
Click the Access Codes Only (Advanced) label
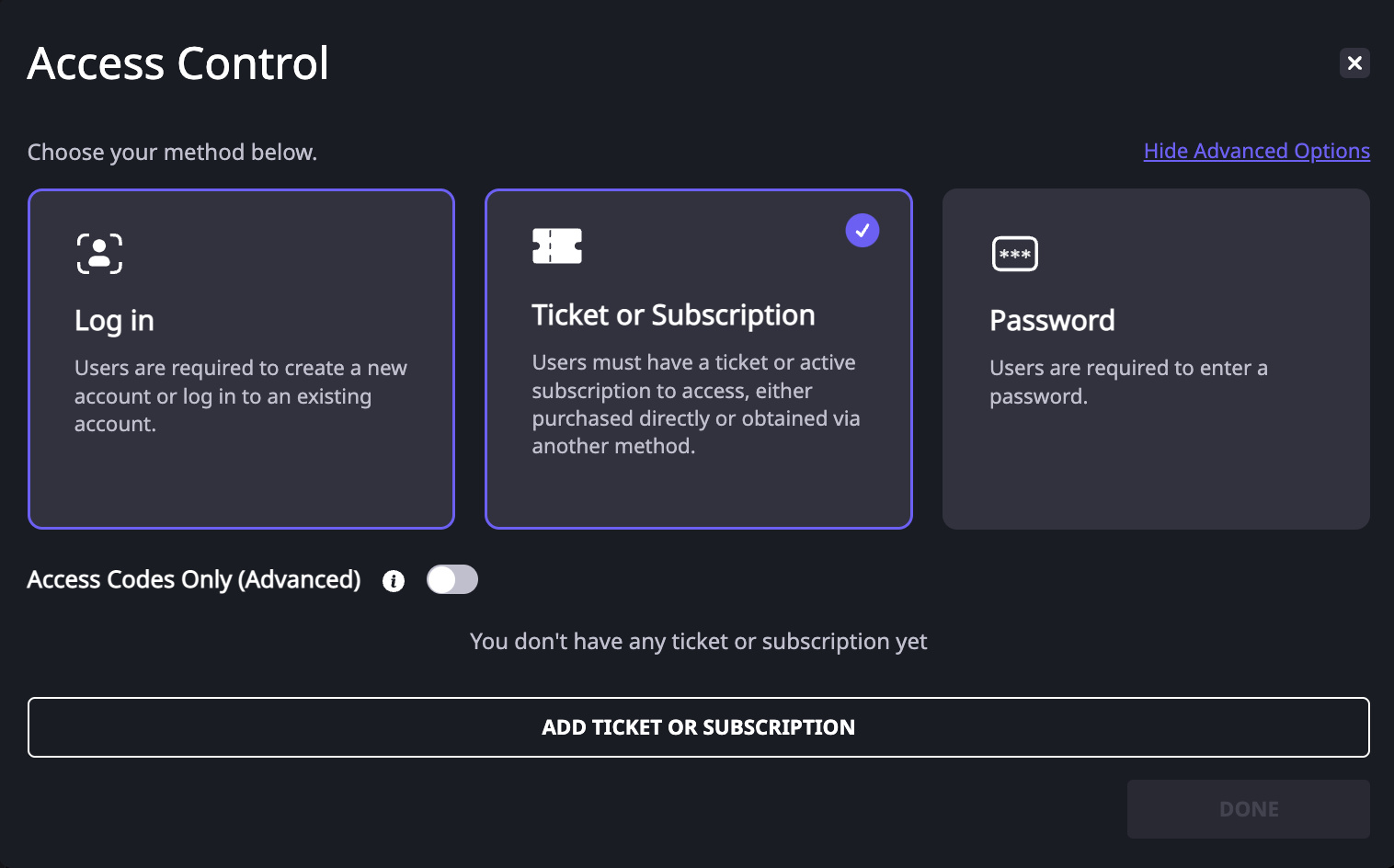(194, 580)
